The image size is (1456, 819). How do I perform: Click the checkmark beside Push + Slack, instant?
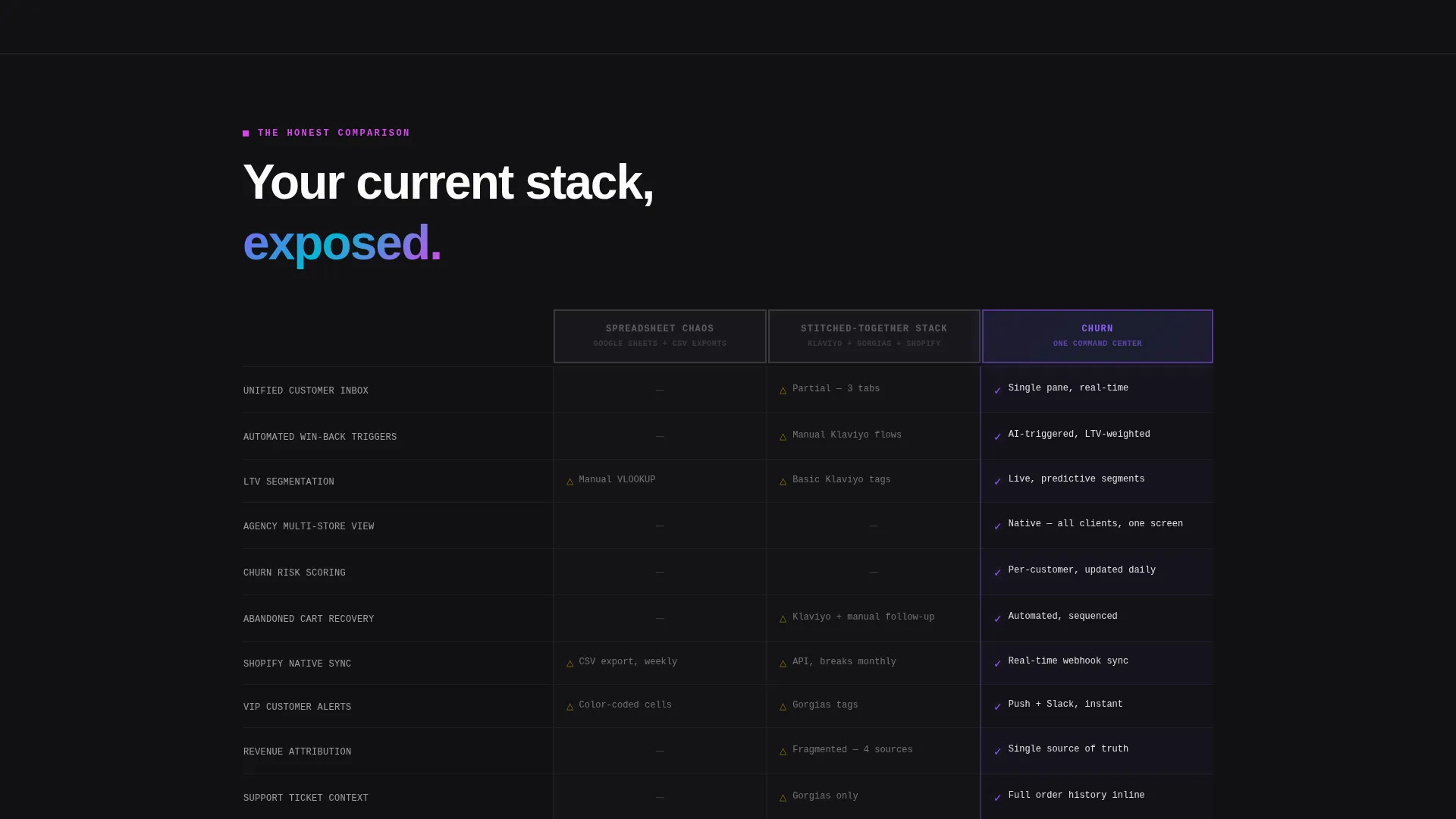click(x=997, y=707)
